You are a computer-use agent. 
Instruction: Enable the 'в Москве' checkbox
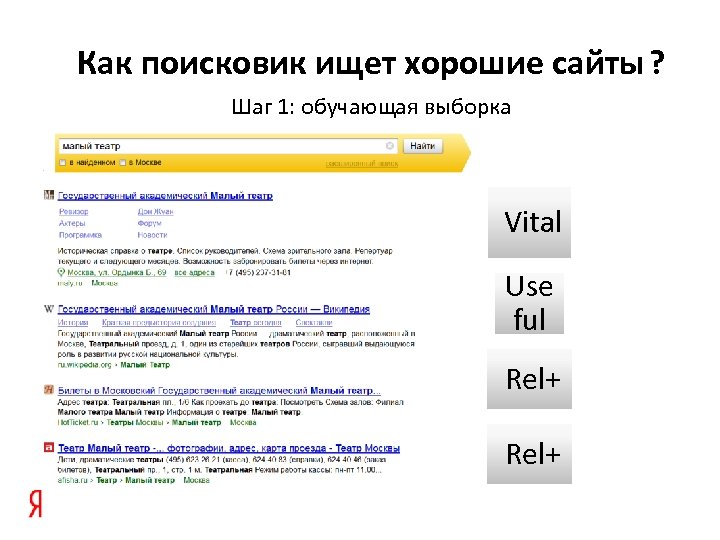point(123,163)
